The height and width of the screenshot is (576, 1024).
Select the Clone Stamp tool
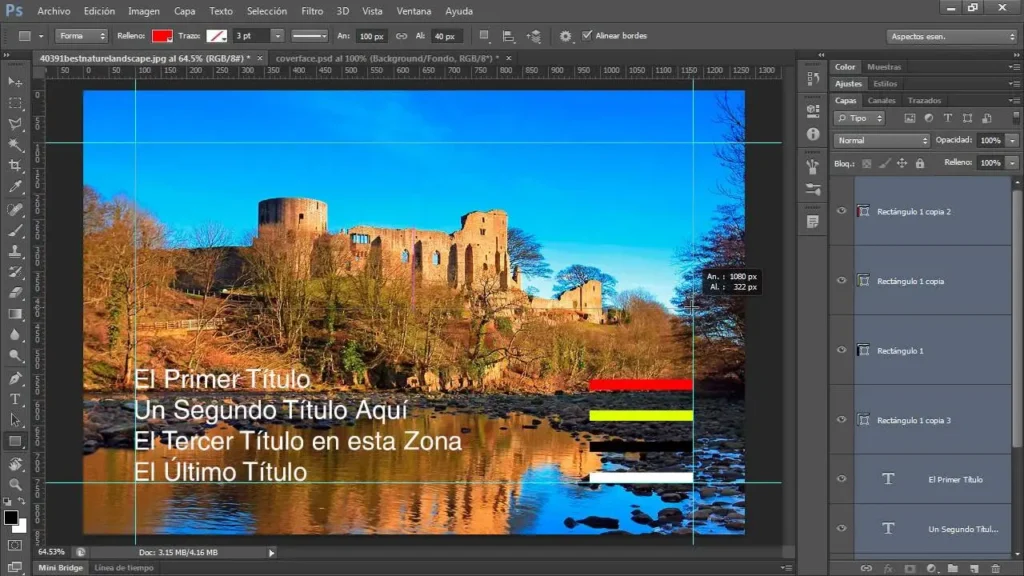click(14, 251)
